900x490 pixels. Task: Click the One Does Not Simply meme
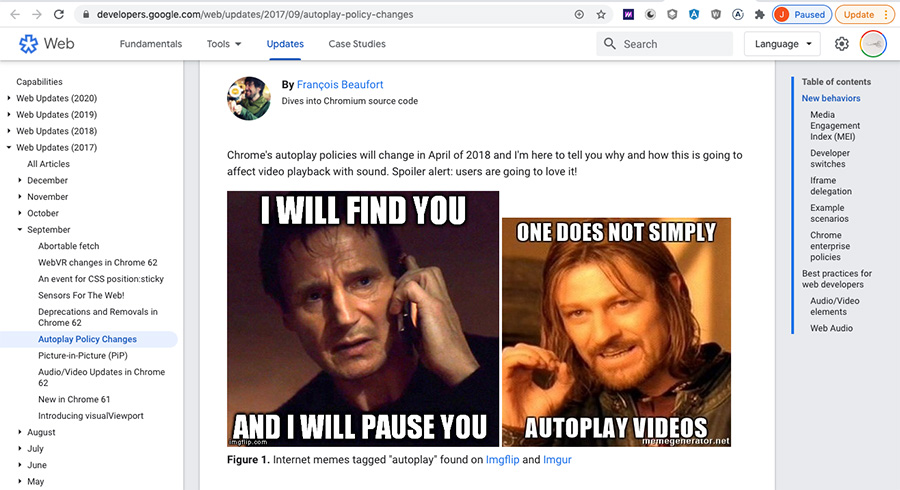[x=616, y=332]
